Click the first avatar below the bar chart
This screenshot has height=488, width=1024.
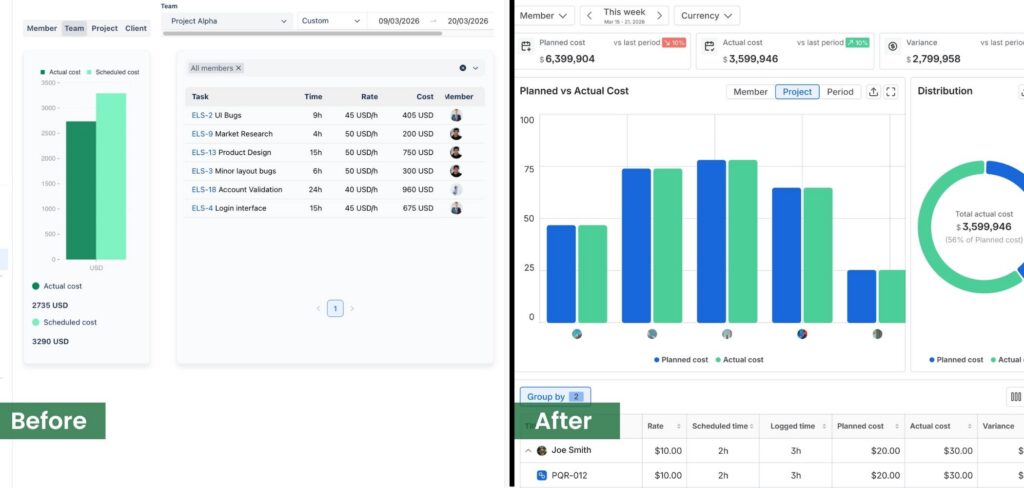577,334
